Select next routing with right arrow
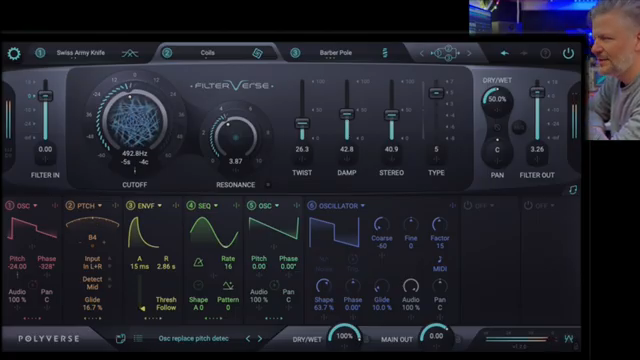This screenshot has width=640, height=360. point(469,53)
